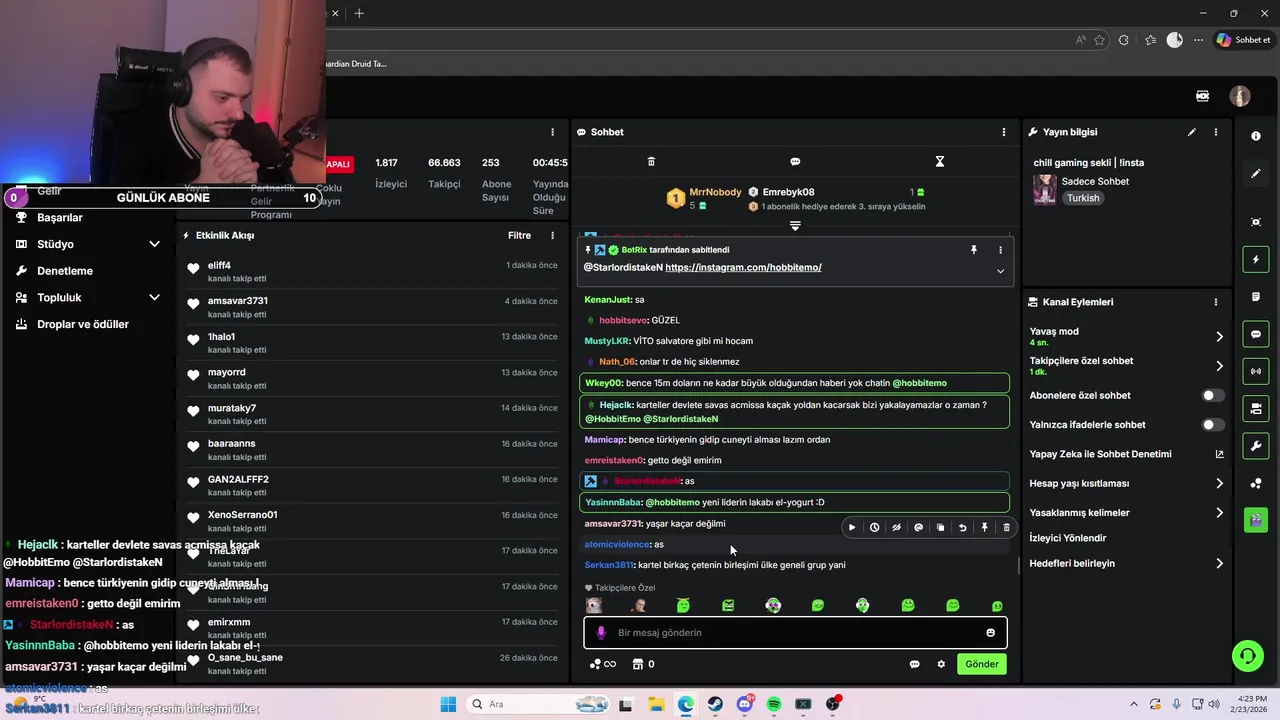Toggle Abonelere özel sohbet switch
Image resolution: width=1280 pixels, height=720 pixels.
pos(1212,395)
